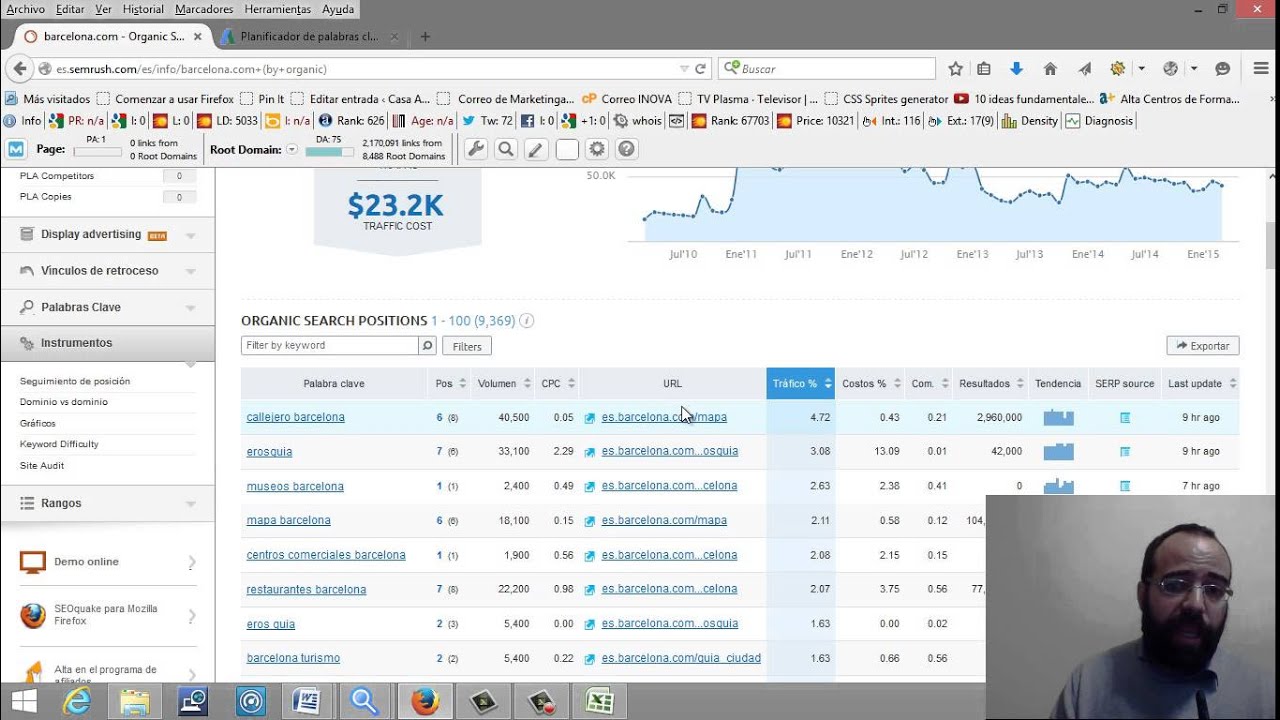Image resolution: width=1280 pixels, height=720 pixels.
Task: Open the Historial menu
Action: 143,9
